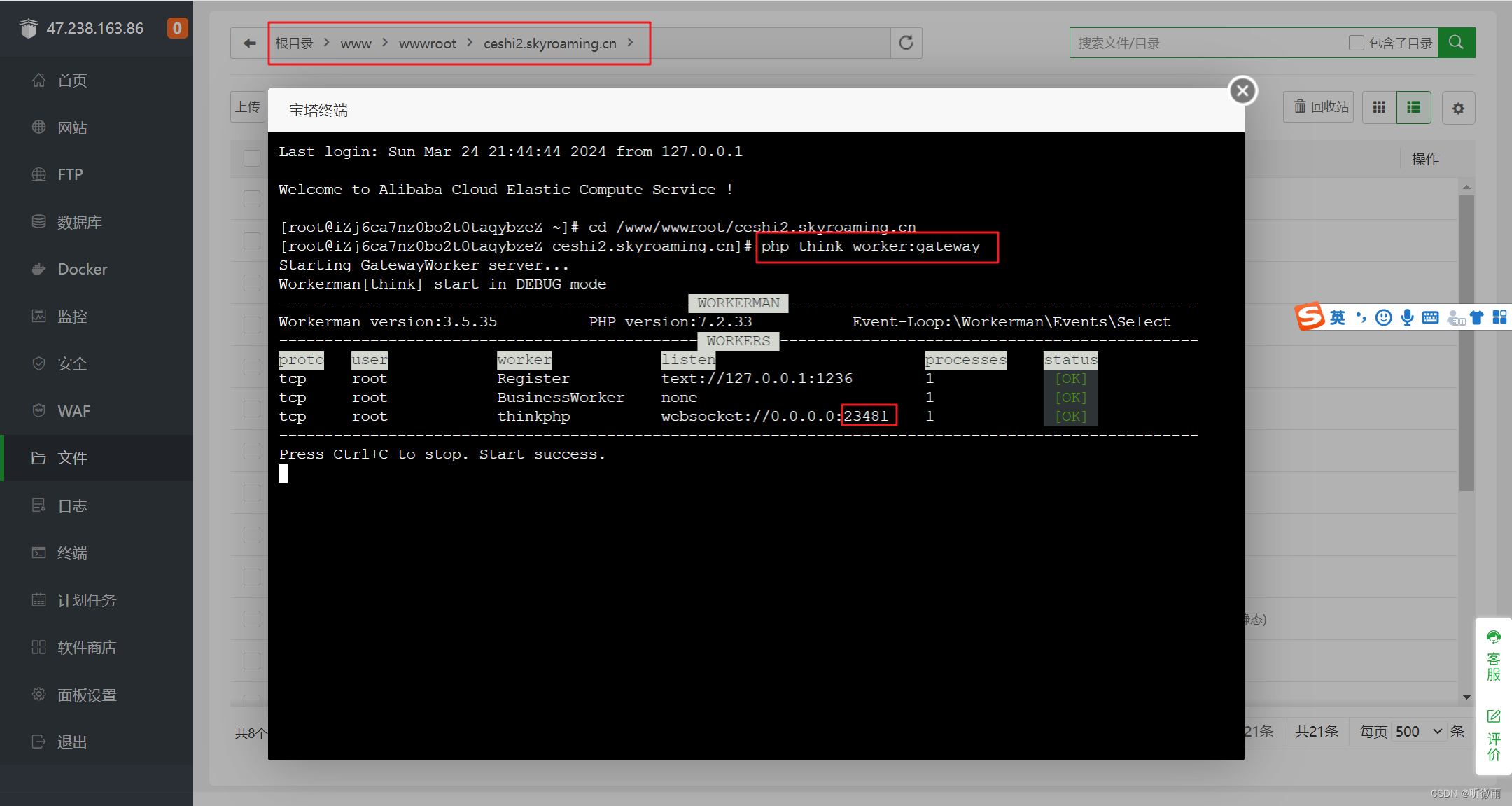
Task: Toggle the sixth file row checkbox
Action: point(252,409)
